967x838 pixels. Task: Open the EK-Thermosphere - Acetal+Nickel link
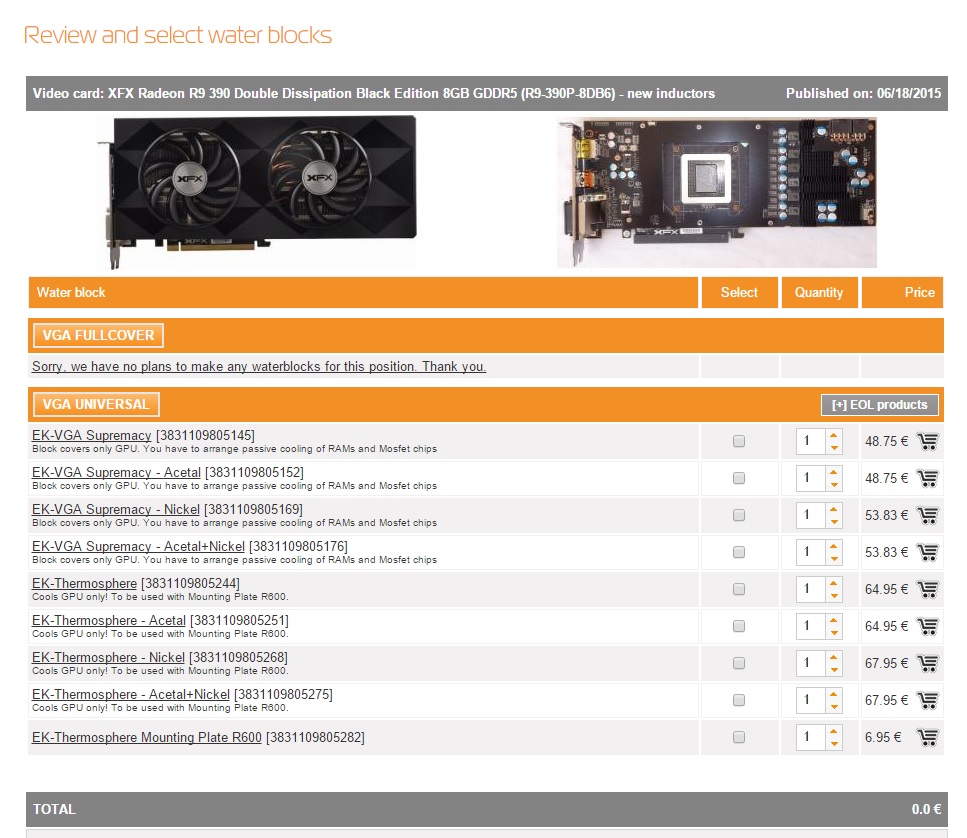(131, 694)
